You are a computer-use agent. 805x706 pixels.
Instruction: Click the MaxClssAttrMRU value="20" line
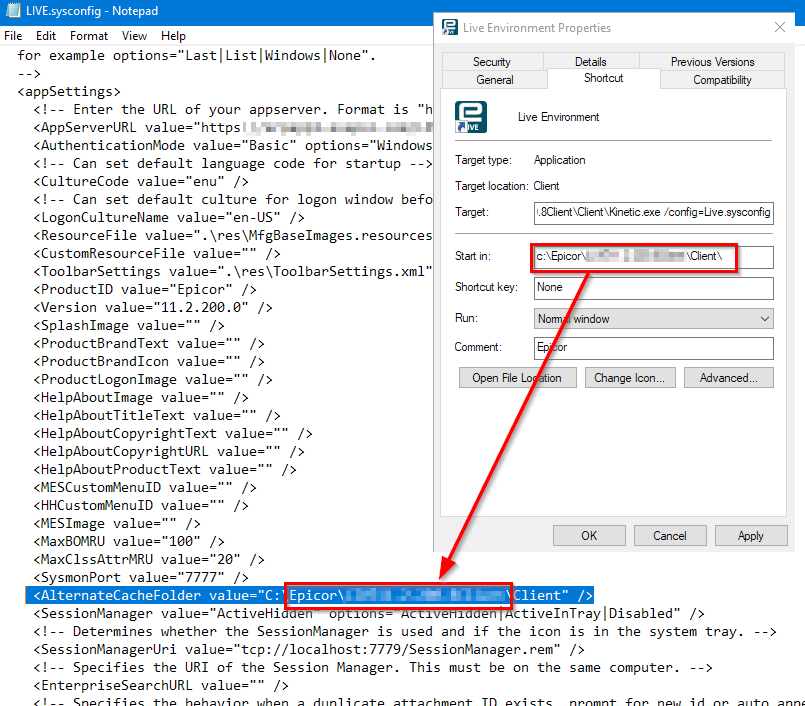149,559
